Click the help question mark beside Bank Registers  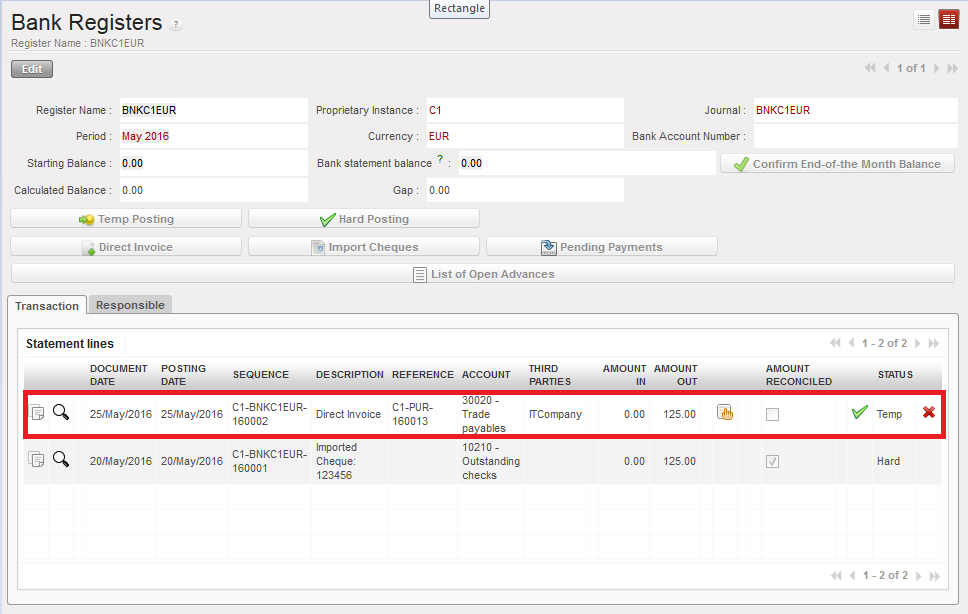pos(177,25)
